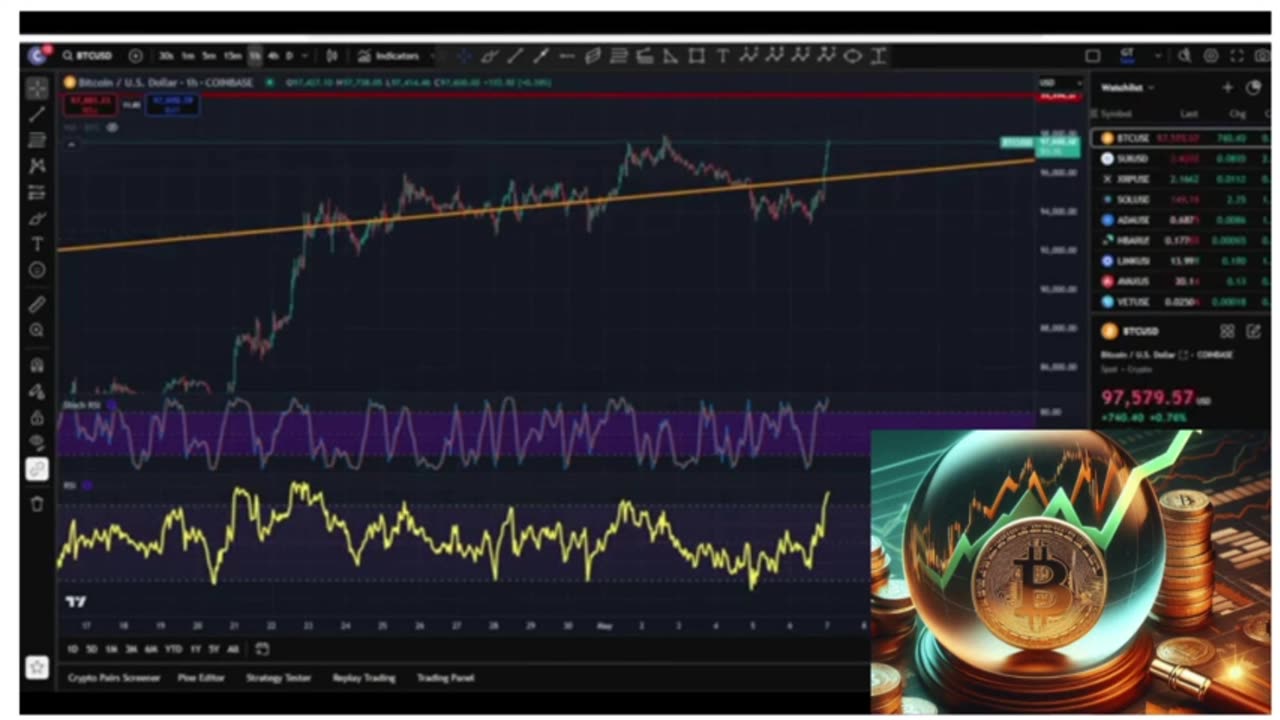This screenshot has width=1280, height=720.
Task: Select SOLUSD row in watchlist
Action: tap(1181, 200)
